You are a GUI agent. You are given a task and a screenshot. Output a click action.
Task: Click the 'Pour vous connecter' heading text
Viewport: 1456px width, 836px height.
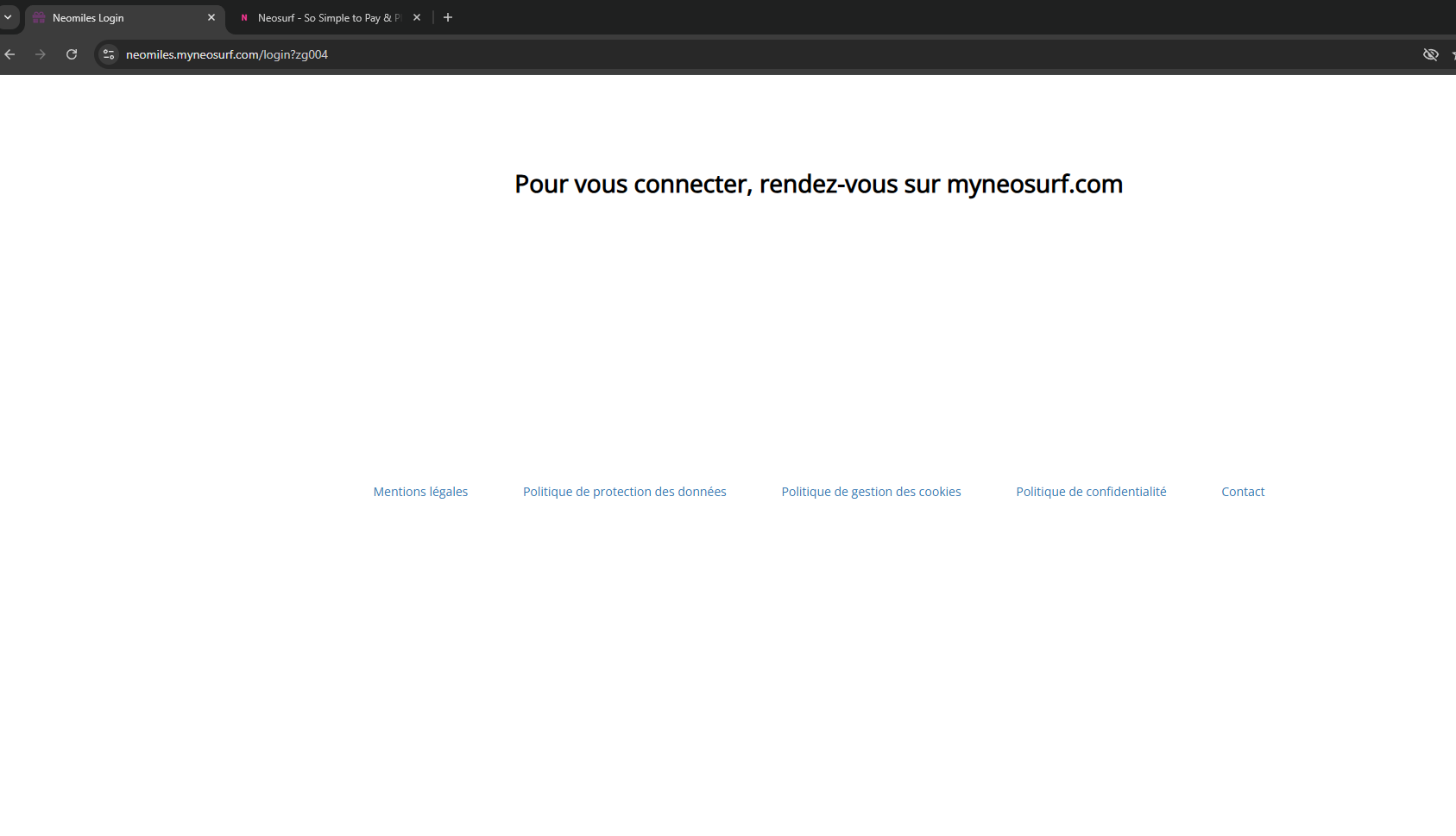pos(818,184)
